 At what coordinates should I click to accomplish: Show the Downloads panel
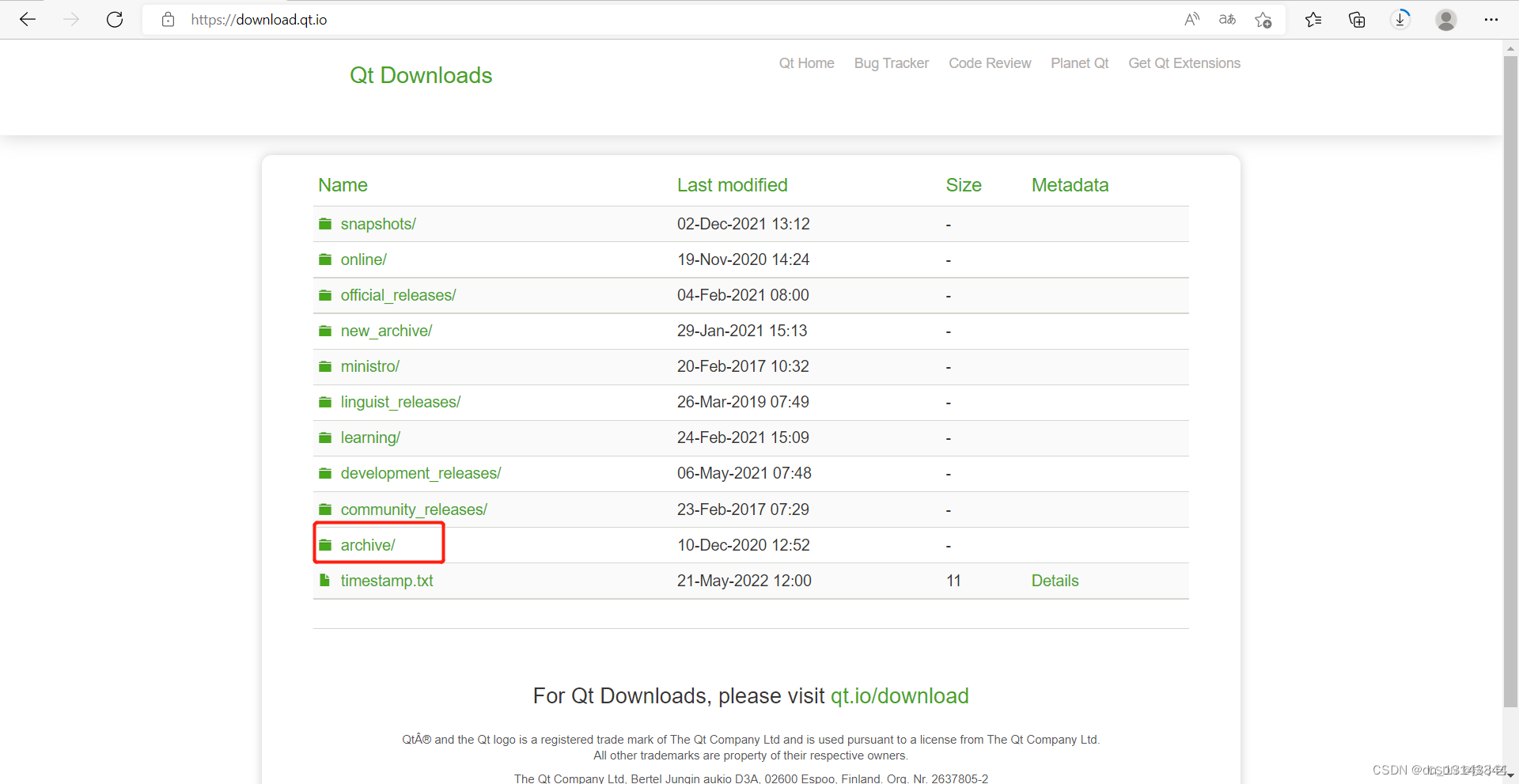(x=1400, y=20)
